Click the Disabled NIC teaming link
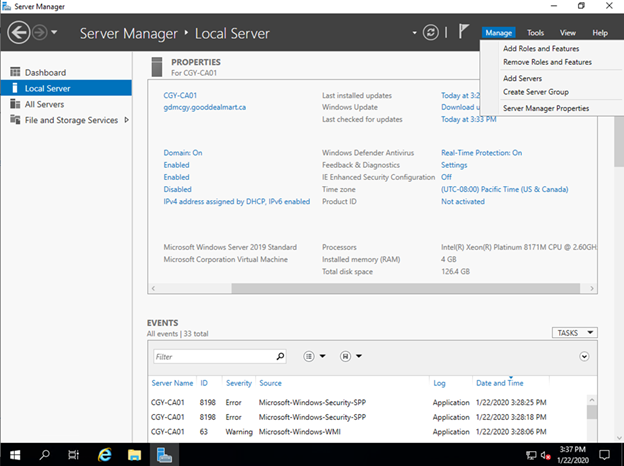 click(x=177, y=189)
